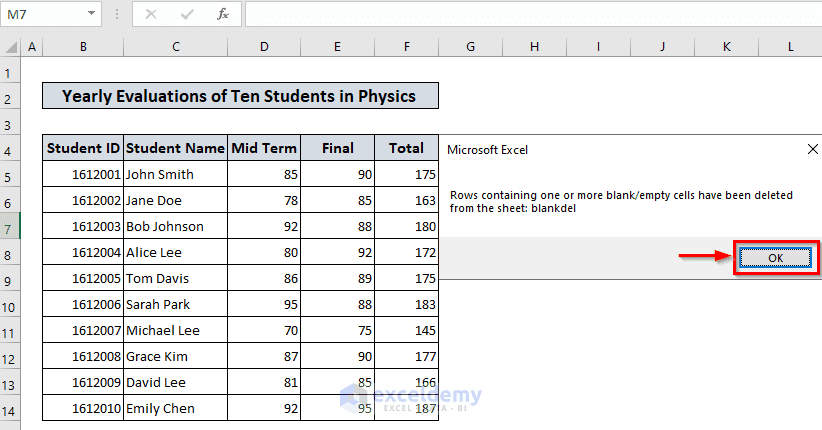Click the Student ID header cell
Viewport: 822px width, 430px height.
(83, 148)
